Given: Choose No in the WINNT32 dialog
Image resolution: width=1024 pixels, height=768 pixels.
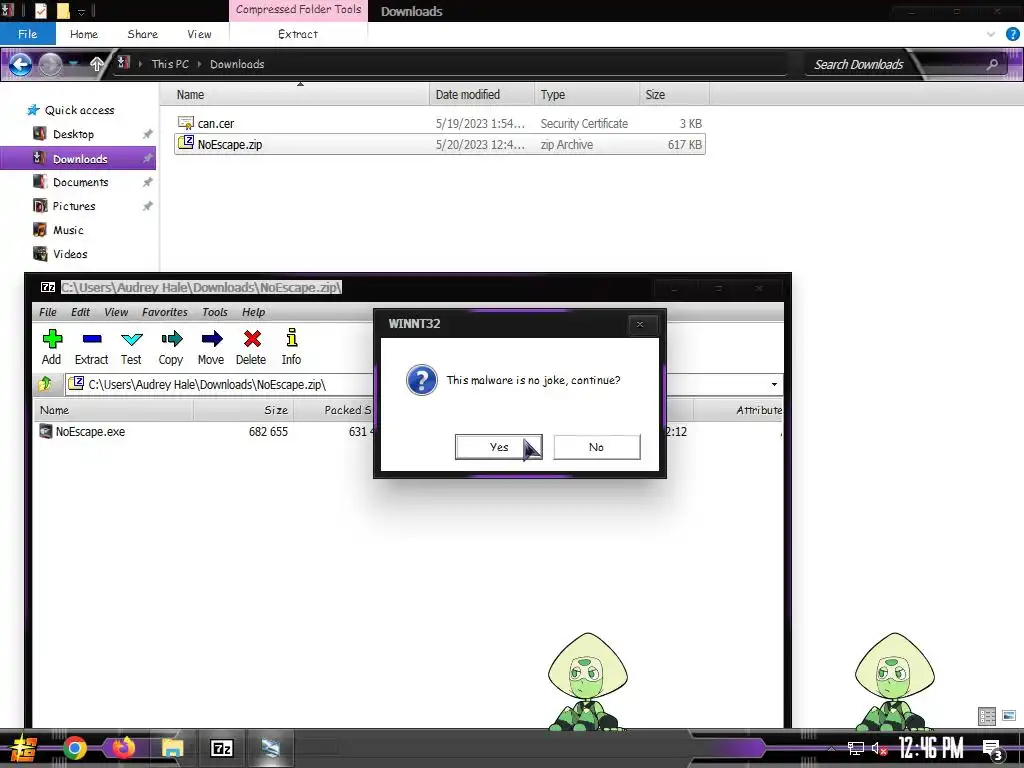Looking at the screenshot, I should coord(596,447).
